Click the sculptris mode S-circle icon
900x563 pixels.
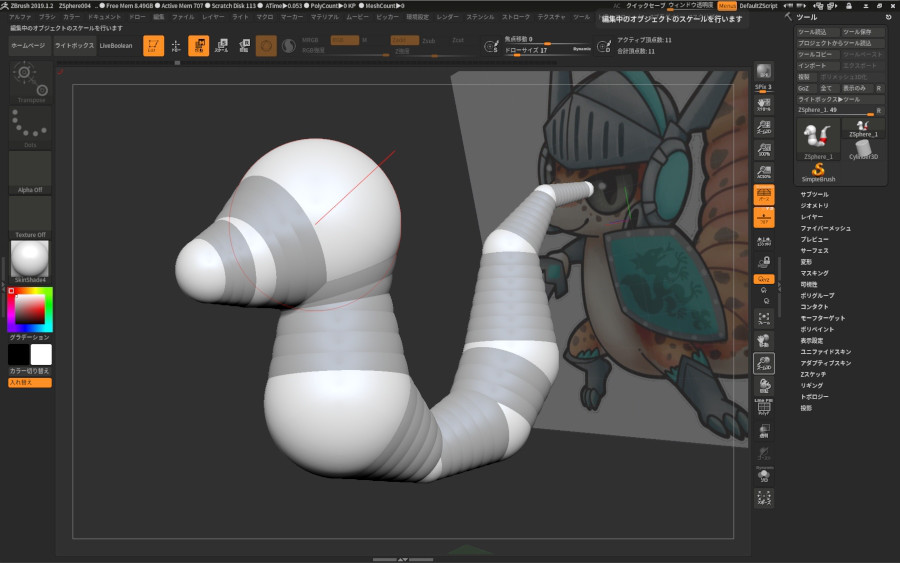pos(289,46)
